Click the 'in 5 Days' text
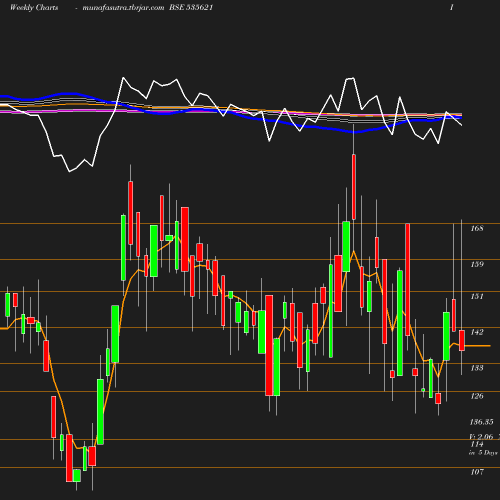Image resolution: width=500 pixels, height=500 pixels. [483, 453]
